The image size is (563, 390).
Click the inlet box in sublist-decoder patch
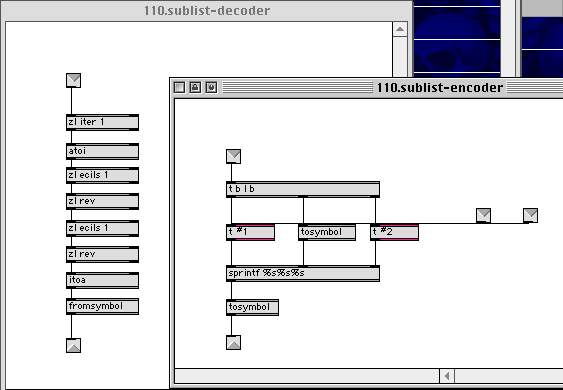tap(74, 80)
